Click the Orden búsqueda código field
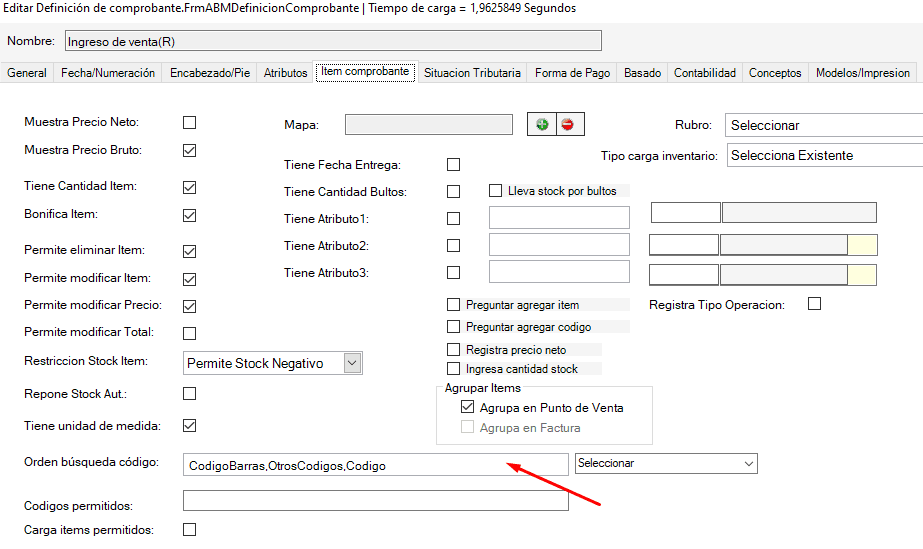The width and height of the screenshot is (923, 549). pos(375,466)
